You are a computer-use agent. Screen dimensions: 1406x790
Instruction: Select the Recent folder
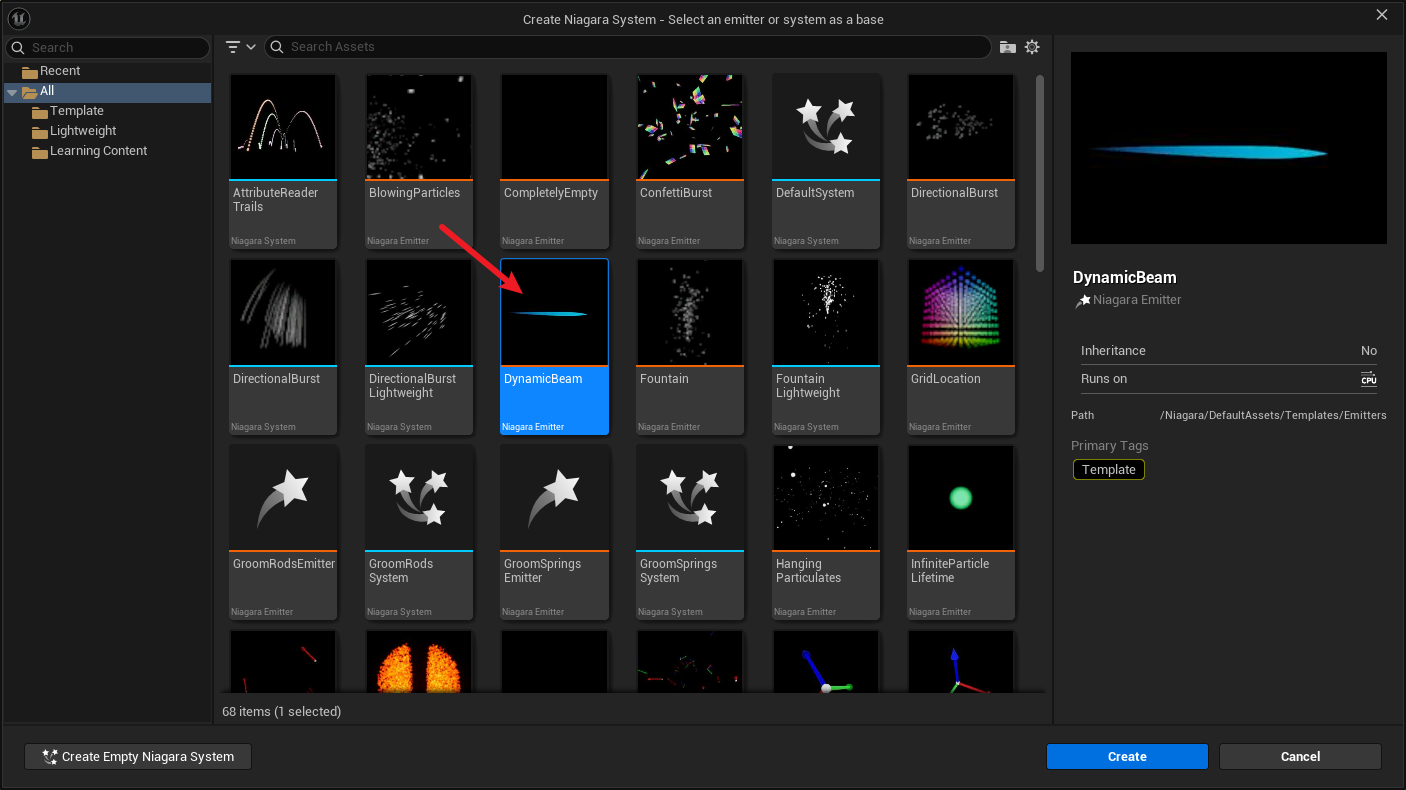point(60,71)
